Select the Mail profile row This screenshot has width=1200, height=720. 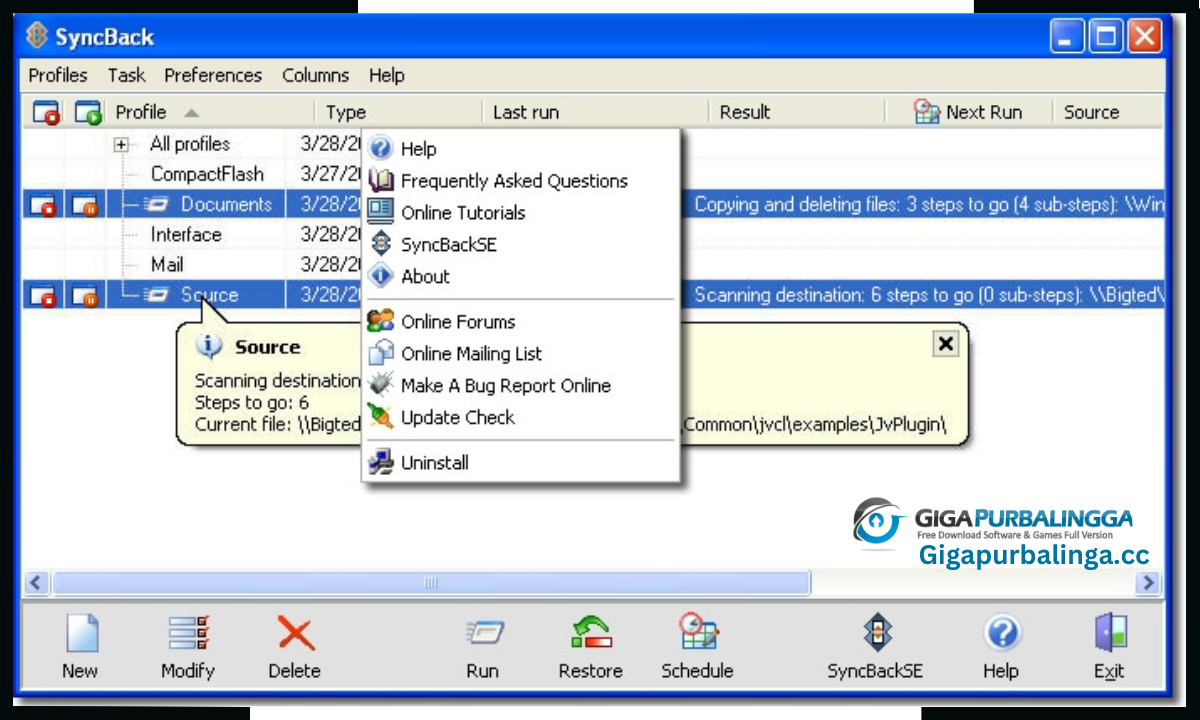tap(167, 265)
